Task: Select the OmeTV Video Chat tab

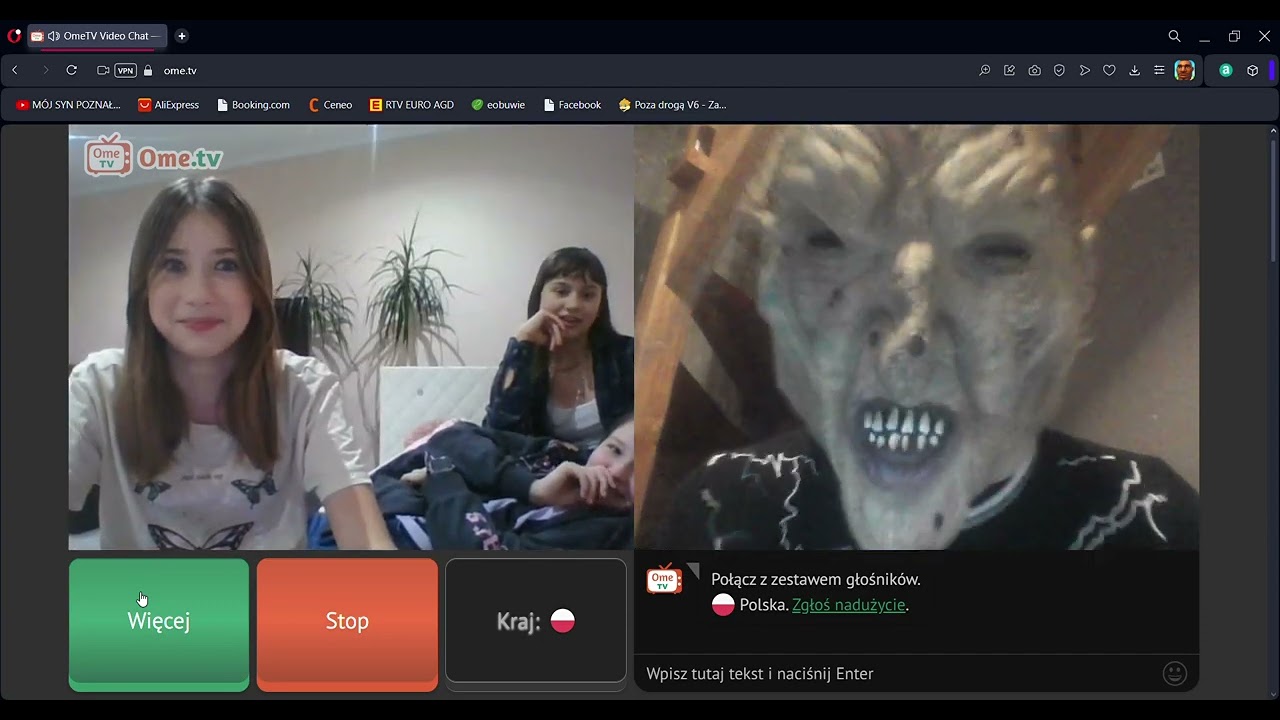Action: pyautogui.click(x=97, y=36)
